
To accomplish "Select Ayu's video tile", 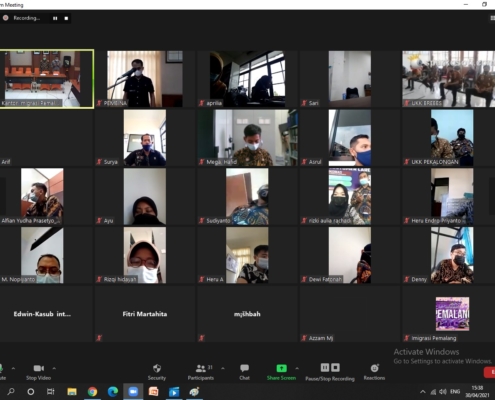I will pyautogui.click(x=145, y=197).
